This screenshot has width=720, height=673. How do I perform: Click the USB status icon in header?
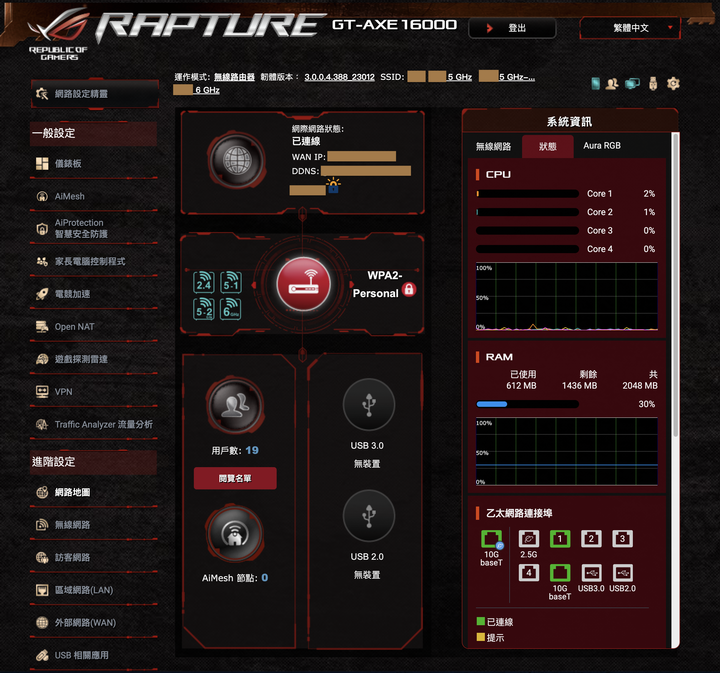pyautogui.click(x=653, y=84)
